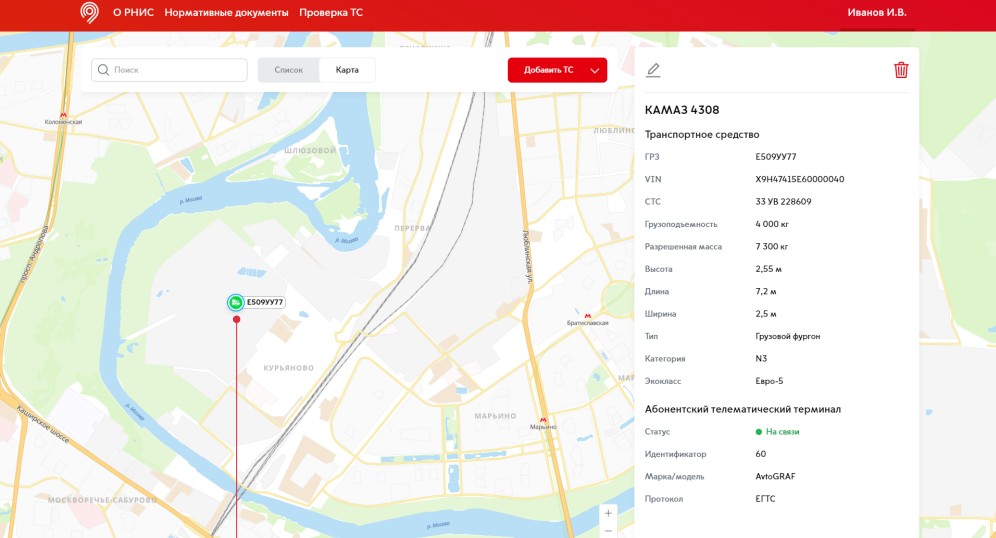
Task: Click the Е509УУ77 label on the map
Action: click(265, 302)
